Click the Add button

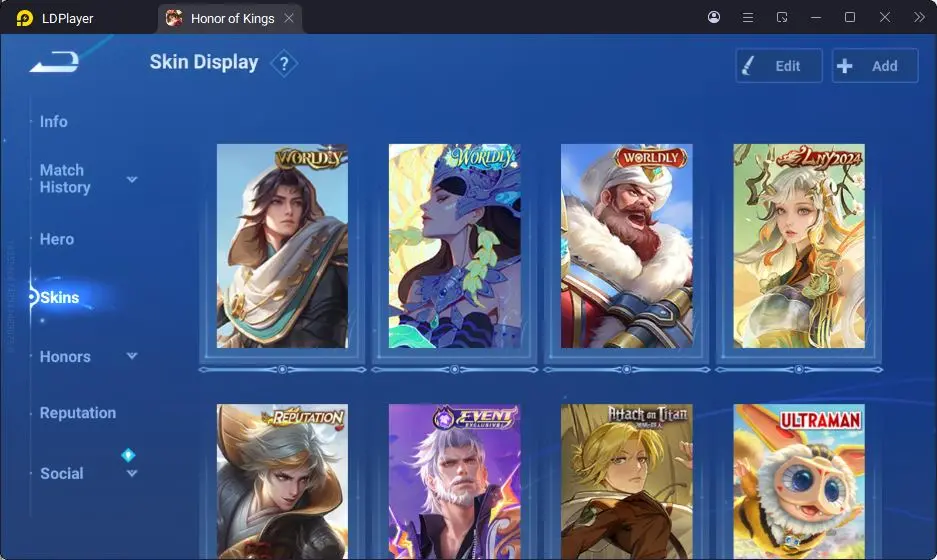(x=875, y=66)
